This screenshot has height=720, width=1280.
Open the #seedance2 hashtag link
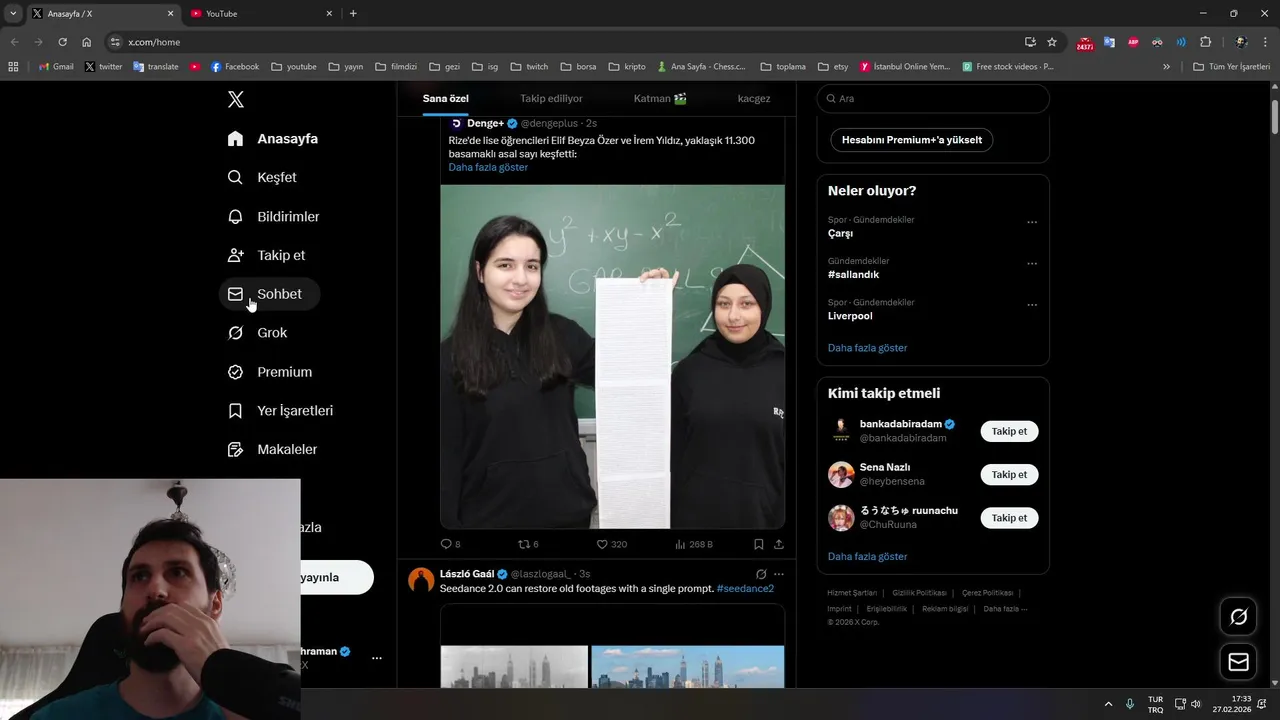745,589
